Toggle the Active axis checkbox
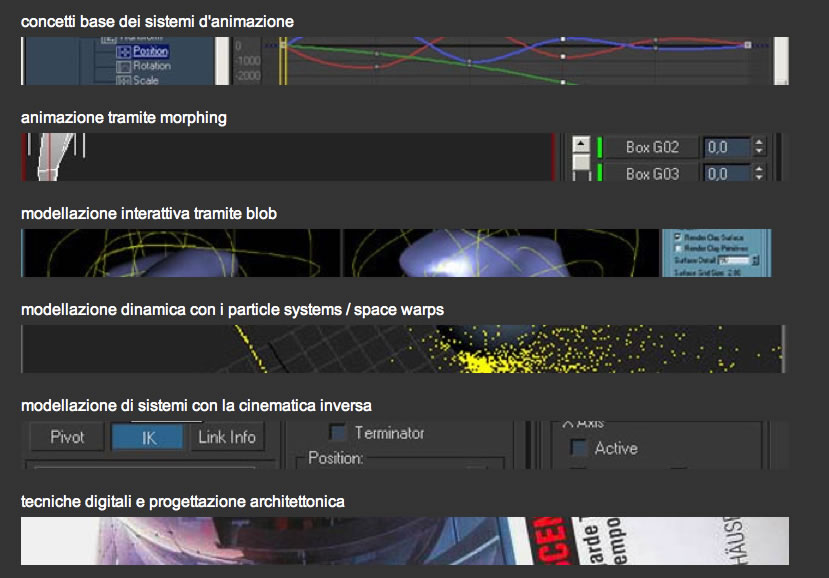This screenshot has width=829, height=578. [x=578, y=448]
